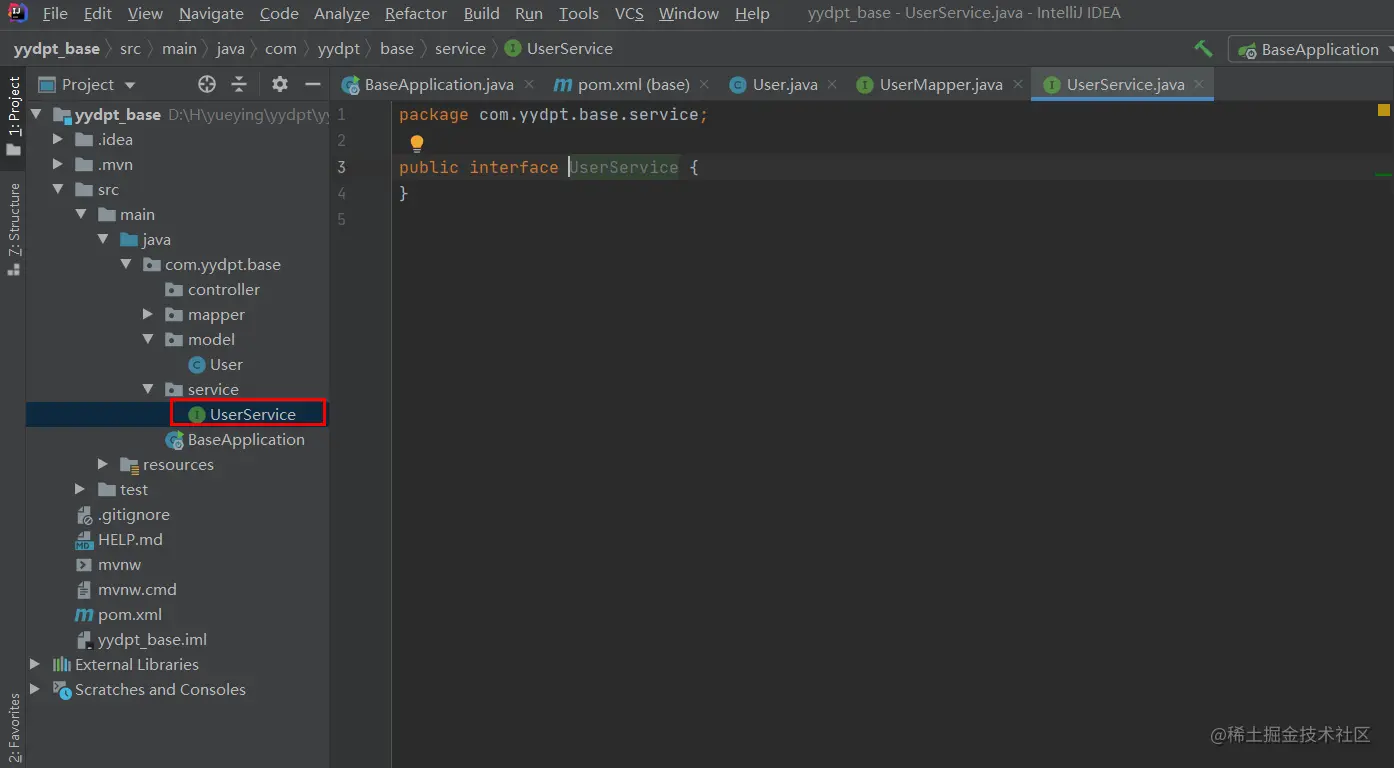Open the Help menu
1394x768 pixels.
click(752, 13)
